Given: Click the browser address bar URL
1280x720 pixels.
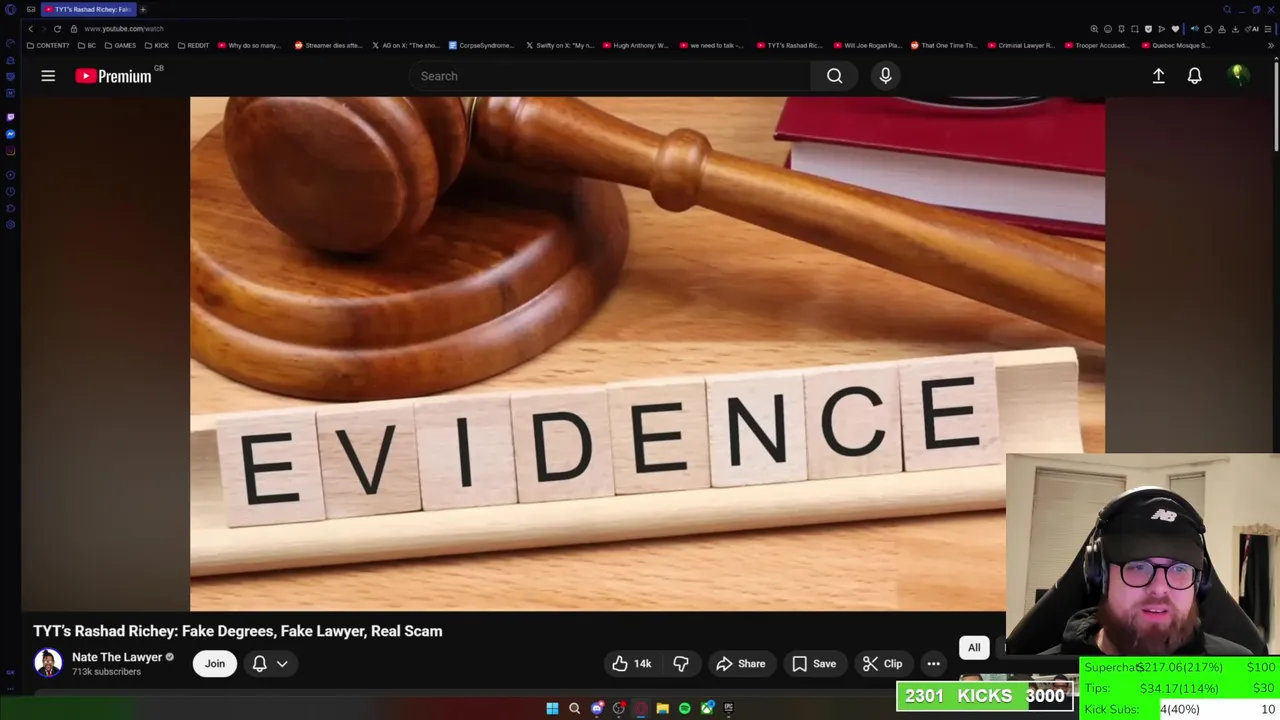Looking at the screenshot, I should (124, 29).
